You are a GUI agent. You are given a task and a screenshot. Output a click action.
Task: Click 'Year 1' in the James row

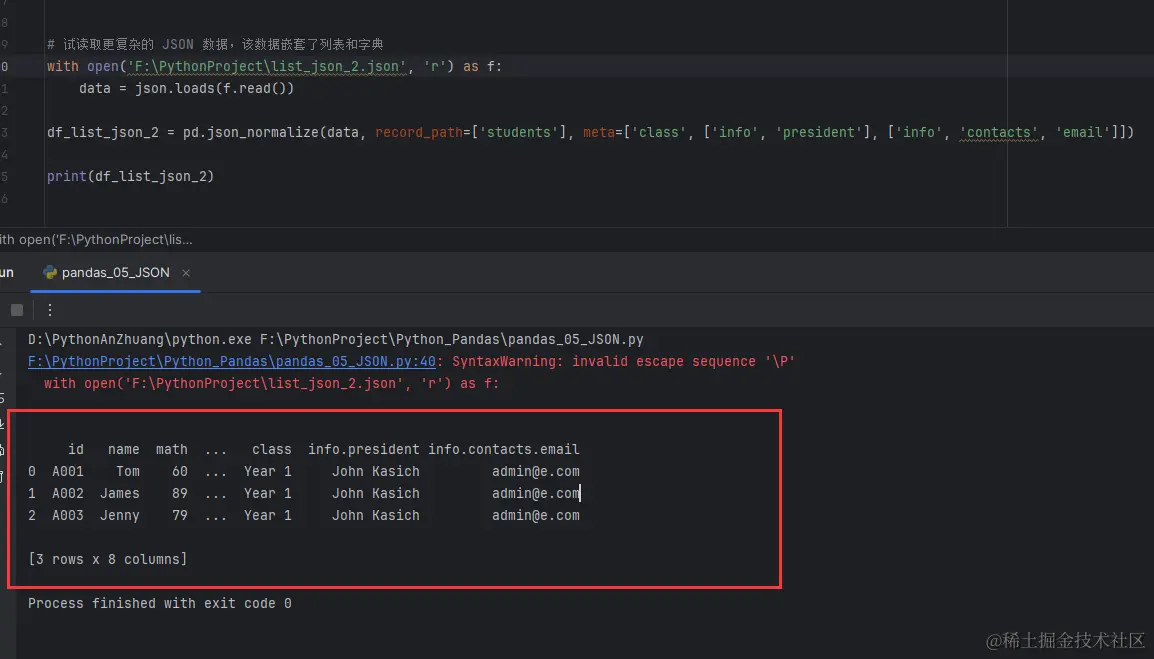(268, 493)
